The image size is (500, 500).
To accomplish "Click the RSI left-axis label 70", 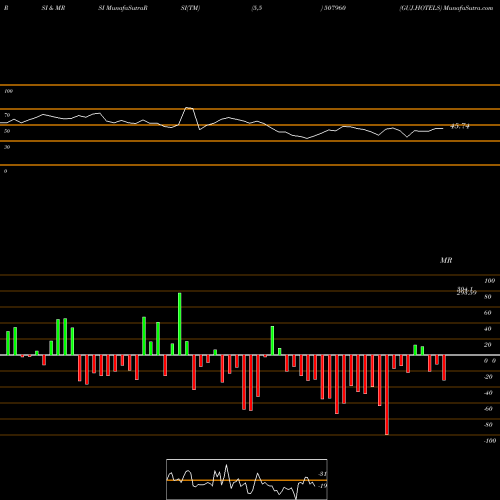I will [x=7, y=115].
